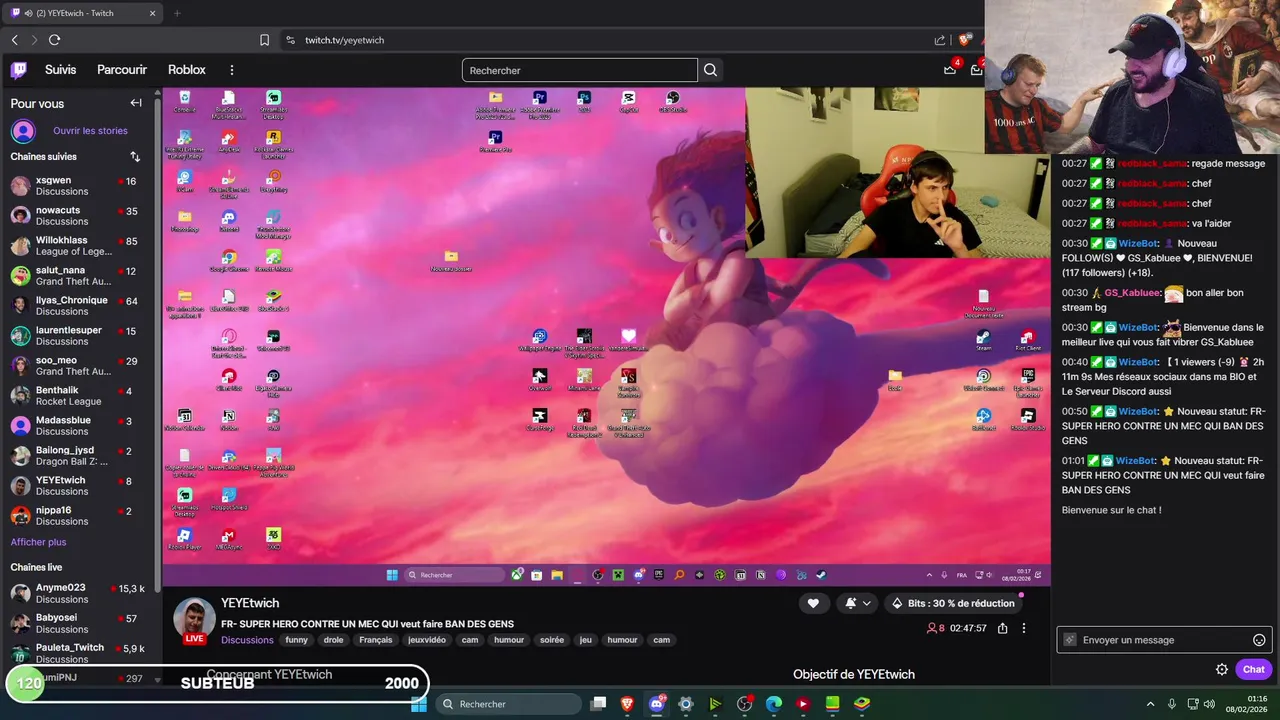Click the streamer avatar with LIVE badge
Image resolution: width=1280 pixels, height=720 pixels.
click(x=194, y=620)
